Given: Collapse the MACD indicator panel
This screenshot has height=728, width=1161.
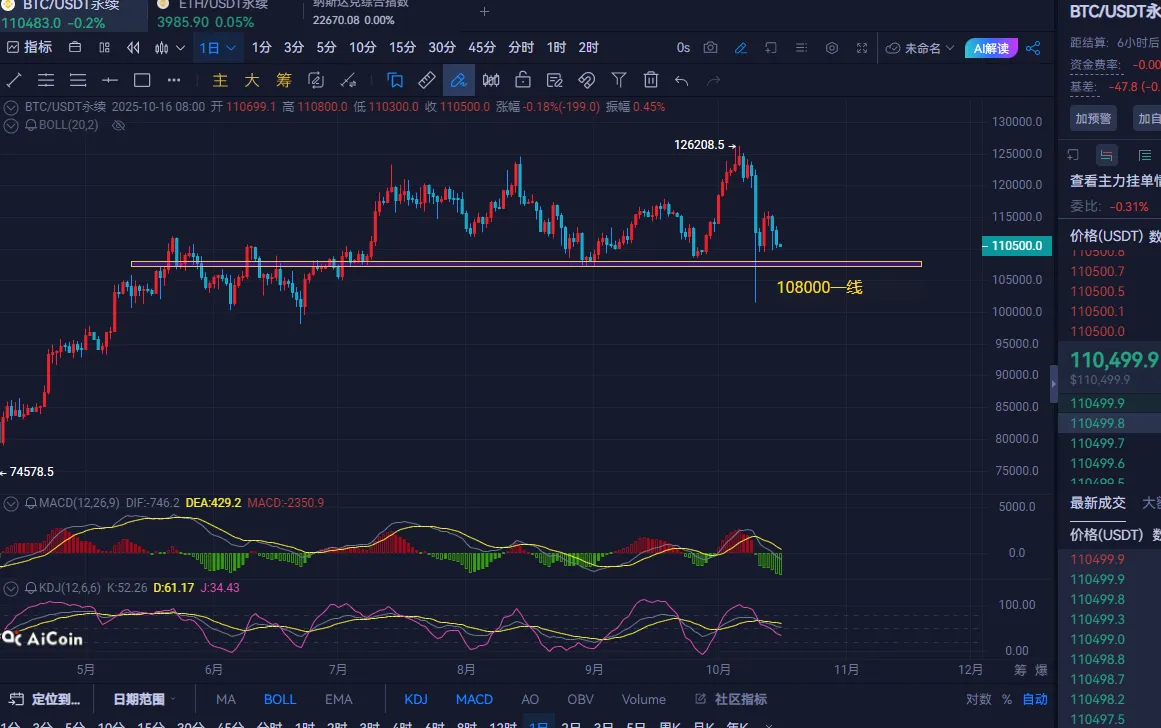Looking at the screenshot, I should coord(11,502).
